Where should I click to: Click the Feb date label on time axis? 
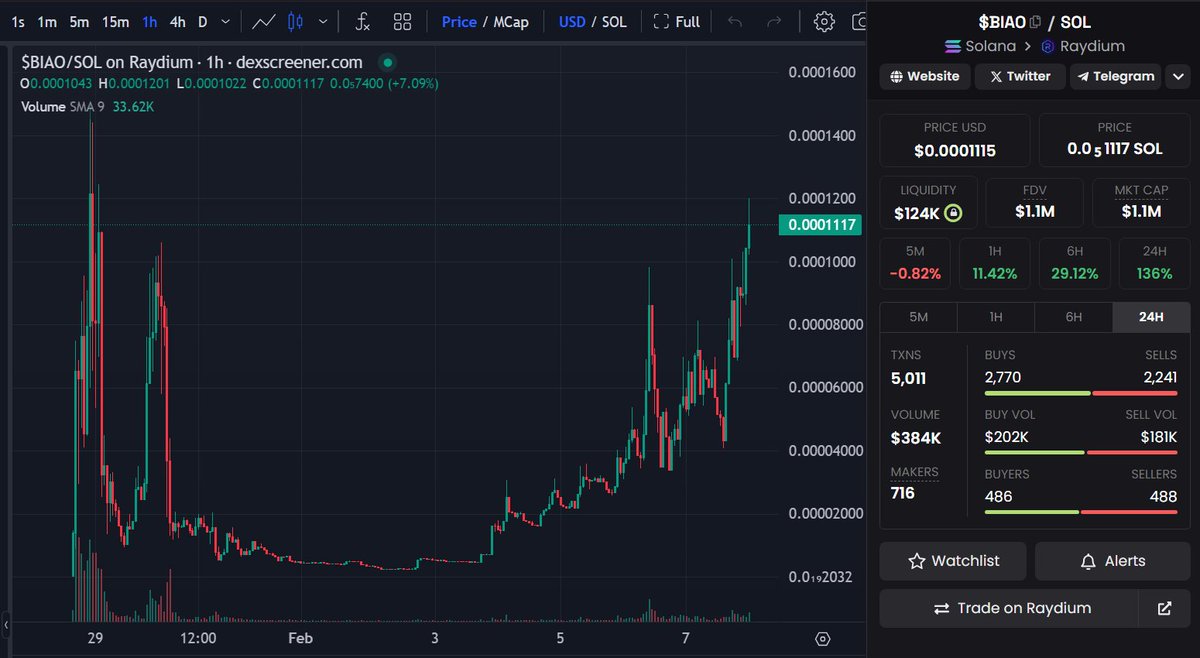[301, 638]
